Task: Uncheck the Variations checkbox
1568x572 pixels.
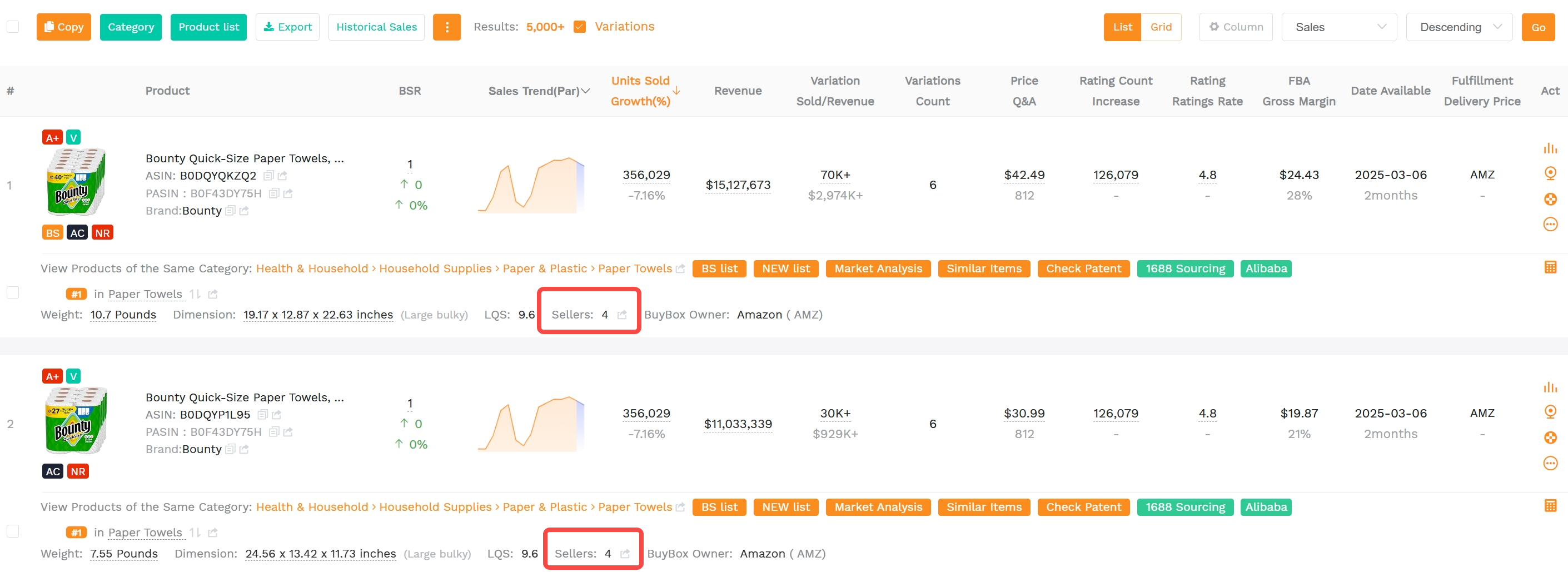Action: point(580,27)
